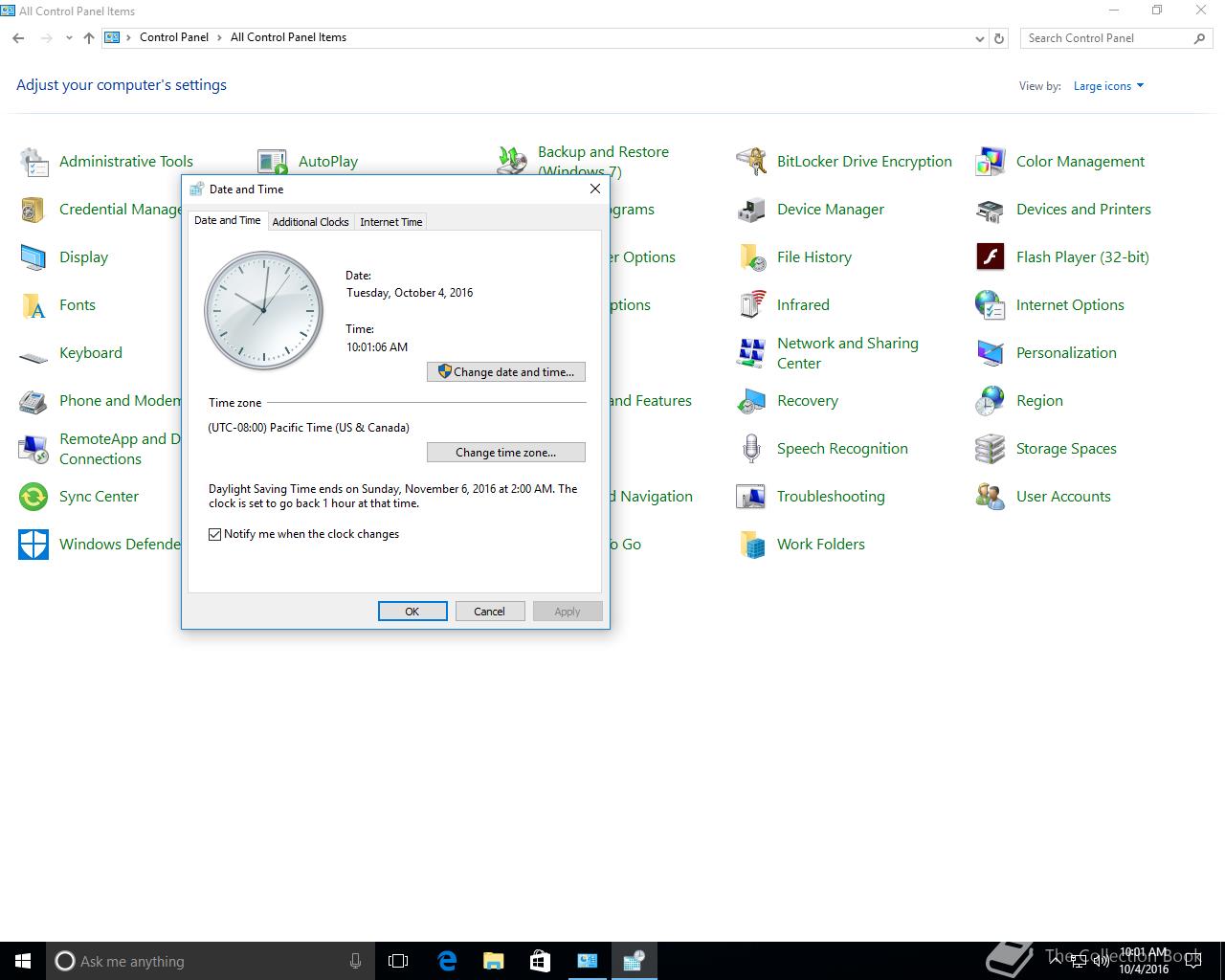1225x980 pixels.
Task: Open the Administrative Tools icon
Action: pos(33,162)
